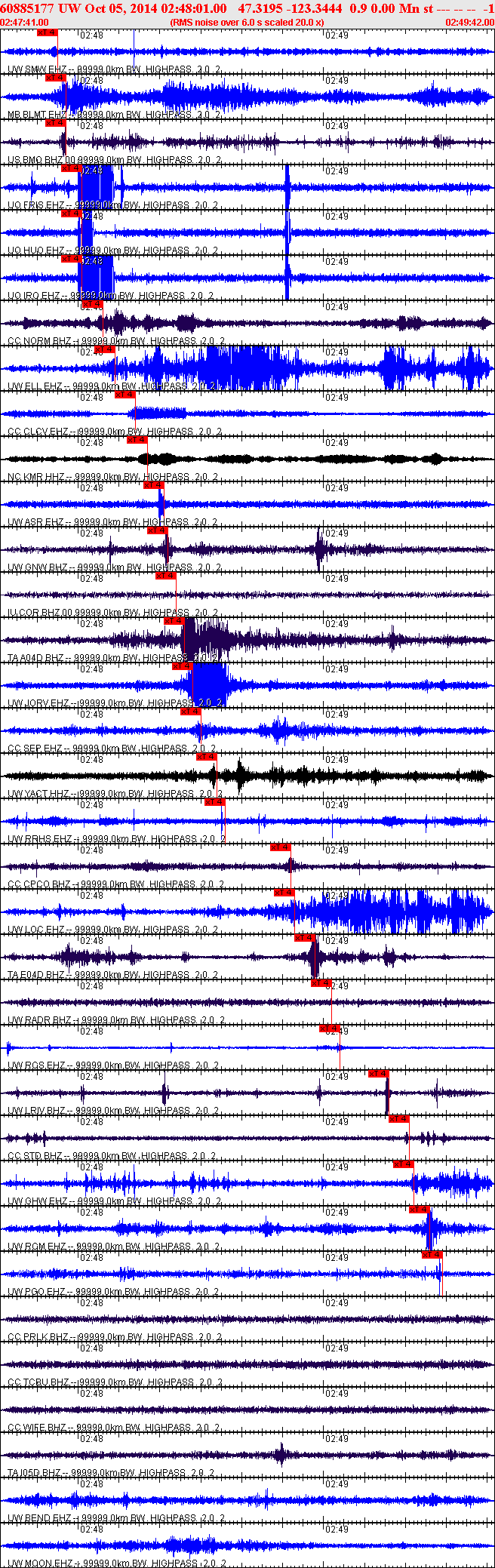Select the UW JORV EHZ station label
This screenshot has height=1568, width=495.
tap(115, 703)
